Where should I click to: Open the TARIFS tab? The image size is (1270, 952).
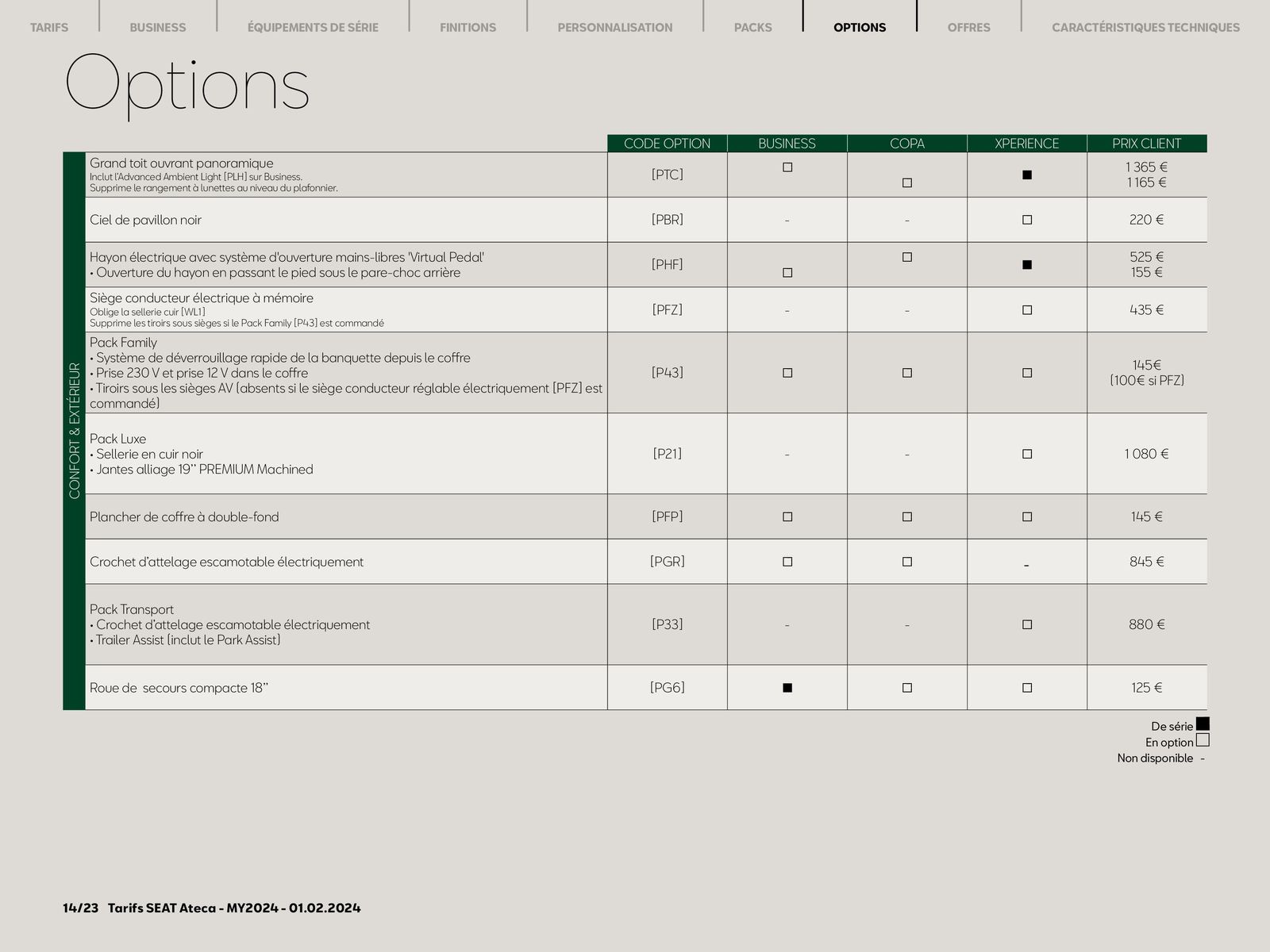(x=49, y=27)
